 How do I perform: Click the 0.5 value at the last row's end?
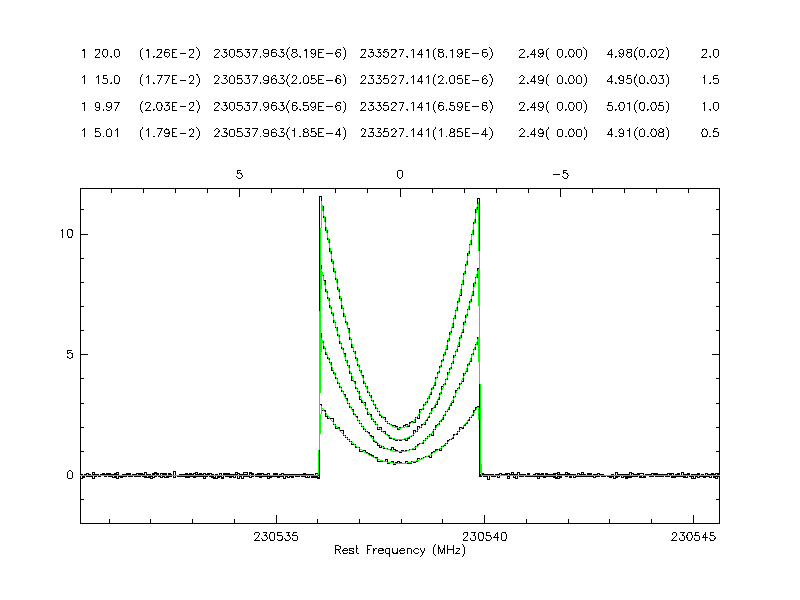(x=710, y=133)
